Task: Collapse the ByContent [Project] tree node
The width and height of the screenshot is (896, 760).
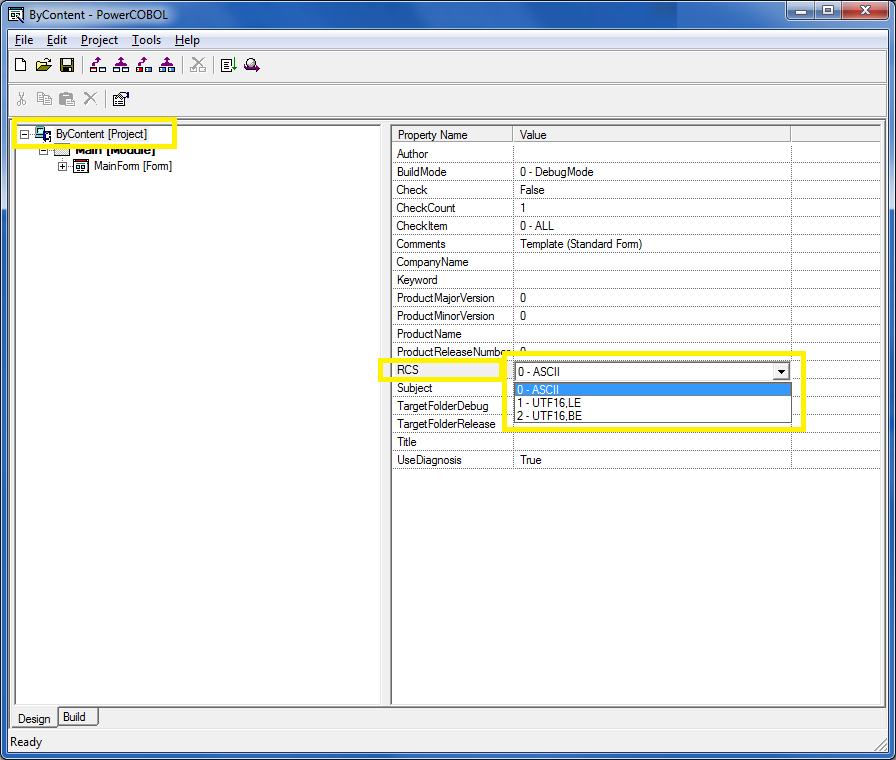Action: pyautogui.click(x=24, y=135)
